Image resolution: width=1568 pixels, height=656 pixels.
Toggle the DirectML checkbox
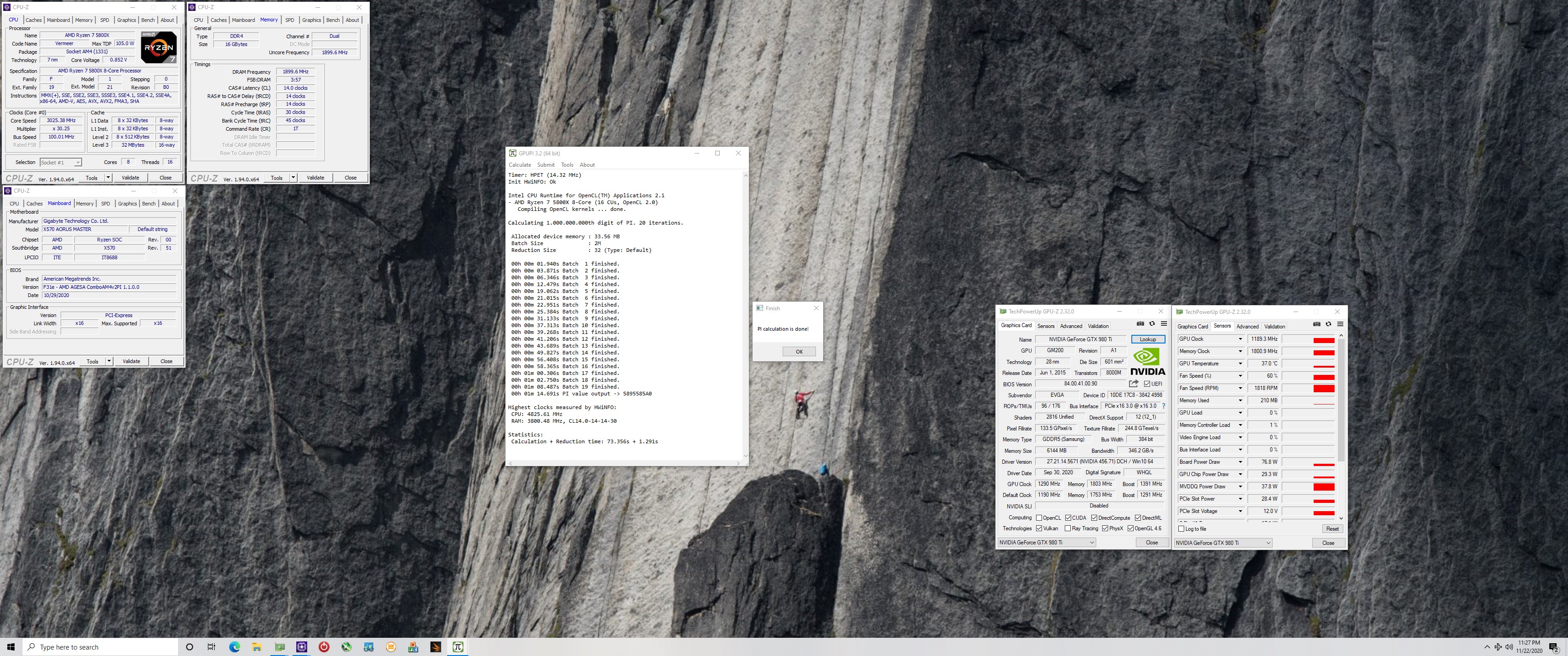pyautogui.click(x=1138, y=518)
